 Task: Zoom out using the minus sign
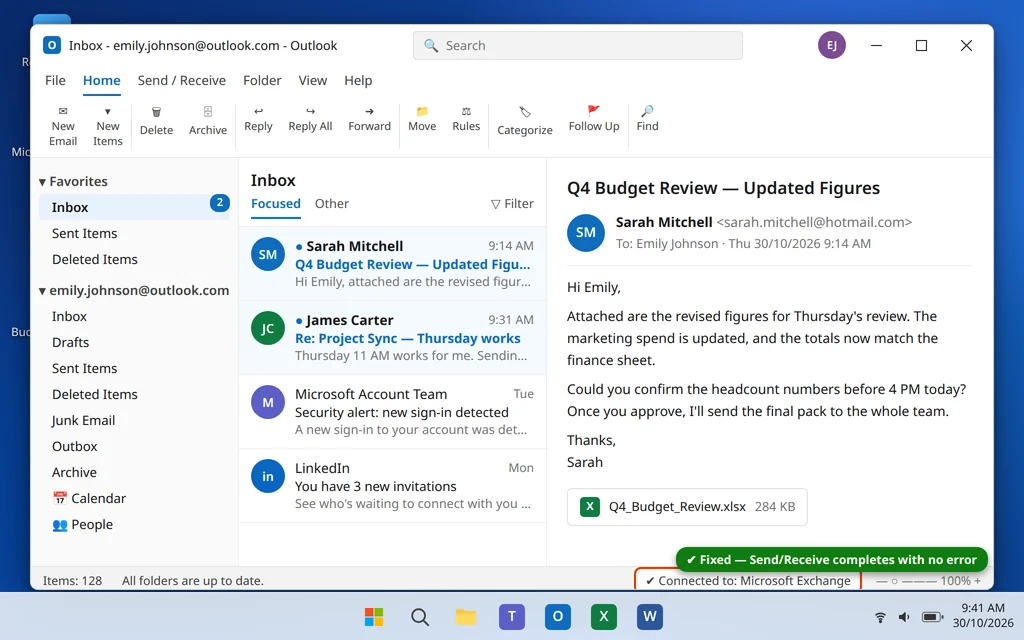pos(881,581)
